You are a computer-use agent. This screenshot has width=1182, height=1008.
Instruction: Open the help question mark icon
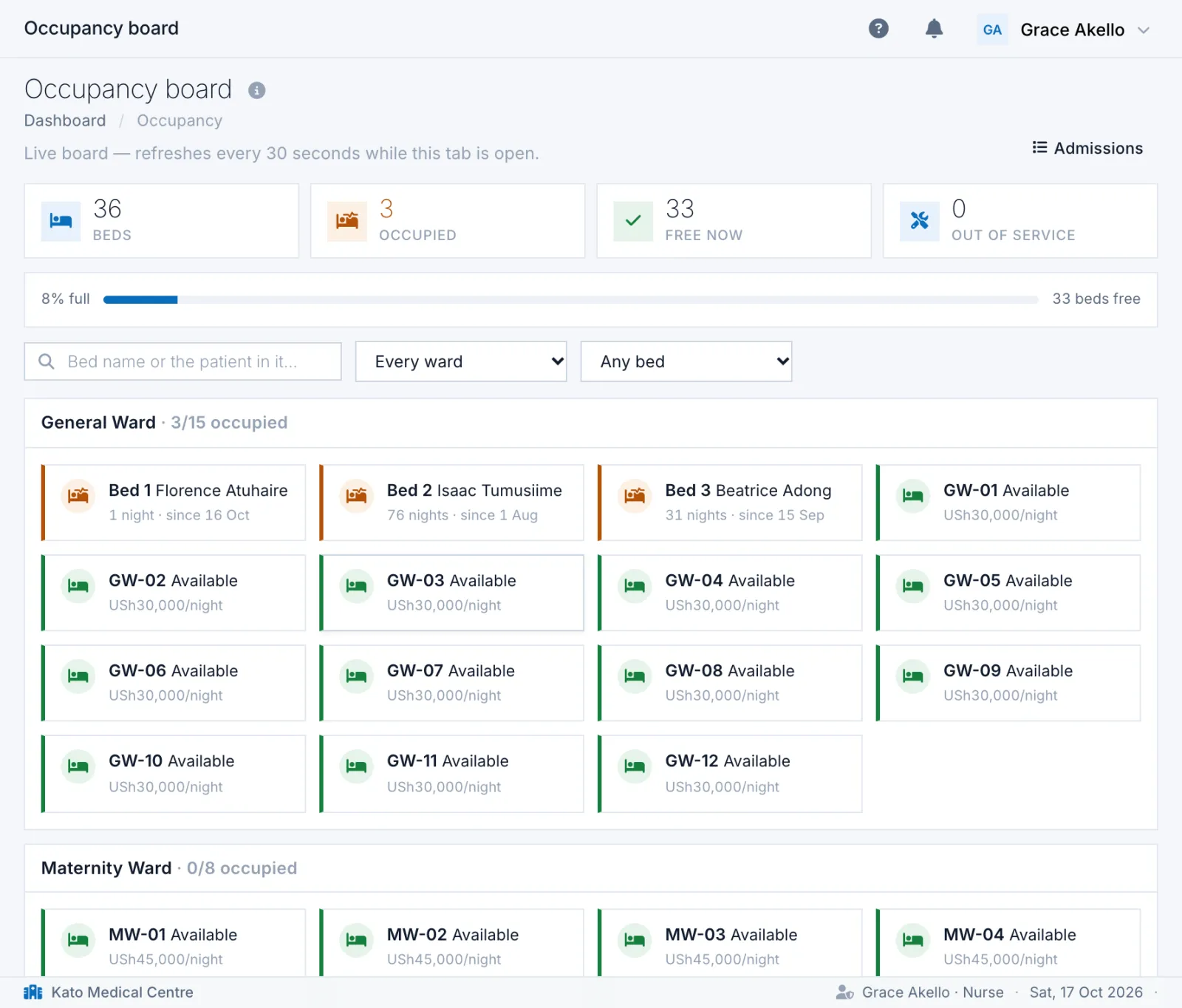[x=878, y=29]
